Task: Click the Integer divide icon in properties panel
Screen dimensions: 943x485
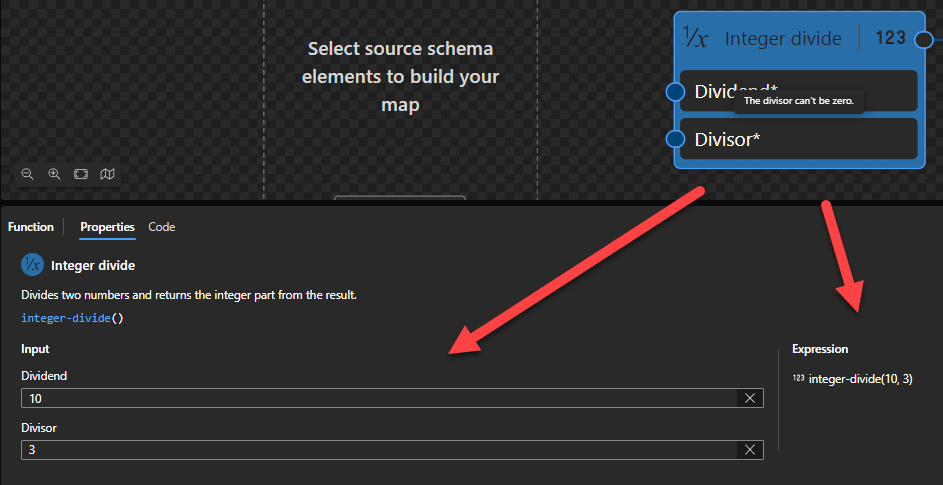Action: [32, 265]
